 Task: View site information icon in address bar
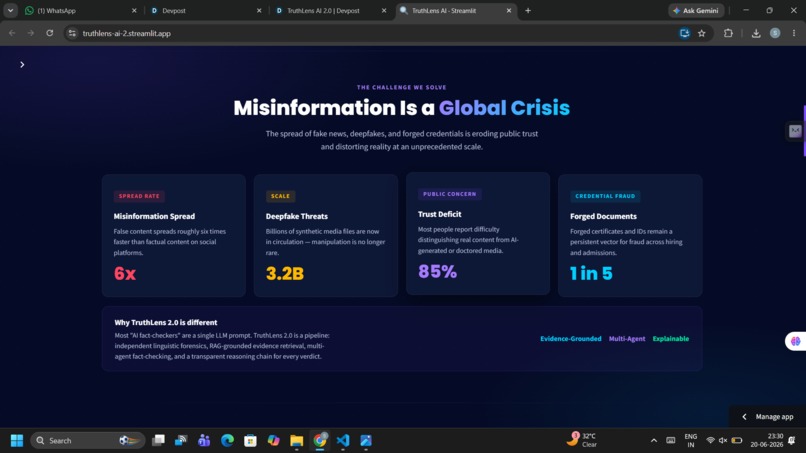(72, 33)
